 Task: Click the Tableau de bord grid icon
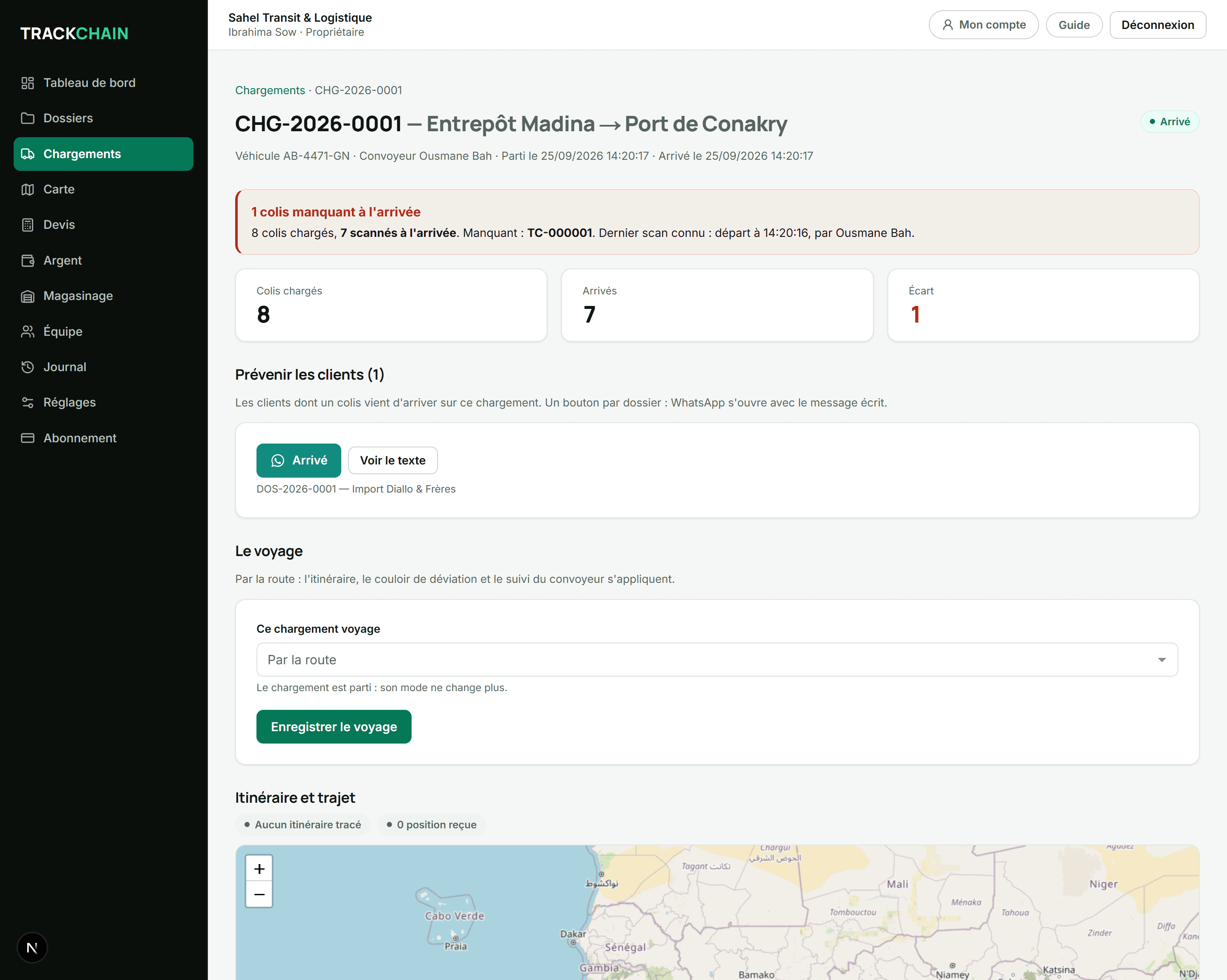point(27,83)
